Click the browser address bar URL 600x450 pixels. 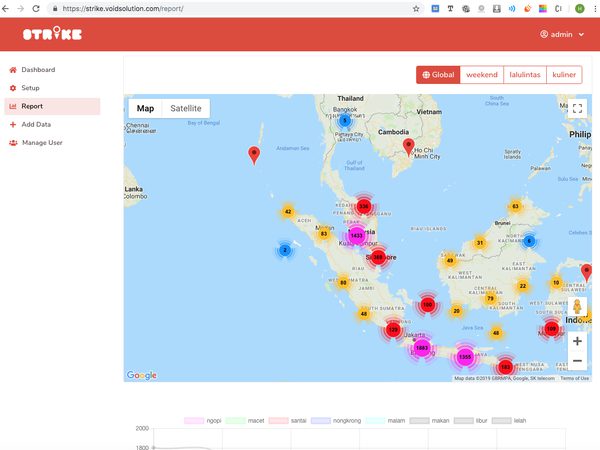point(122,8)
